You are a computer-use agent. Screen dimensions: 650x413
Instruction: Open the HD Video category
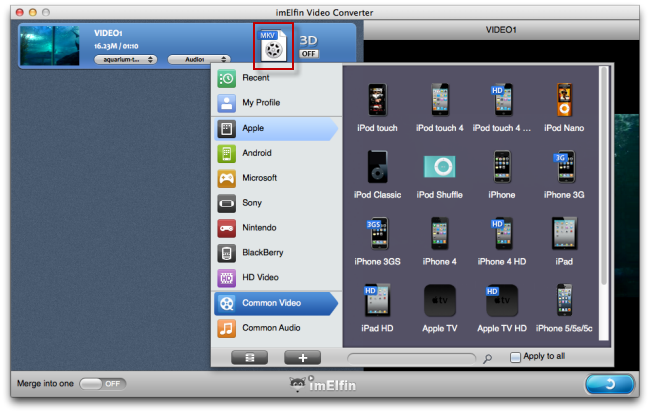pyautogui.click(x=277, y=278)
